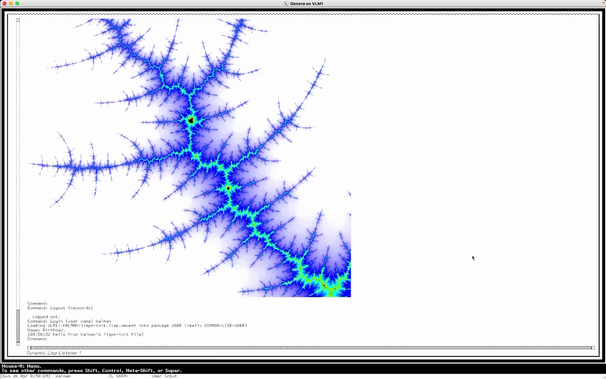Screen dimensions: 606x379
Task: Click the X11 icon in the title bar
Action: click(286, 3)
